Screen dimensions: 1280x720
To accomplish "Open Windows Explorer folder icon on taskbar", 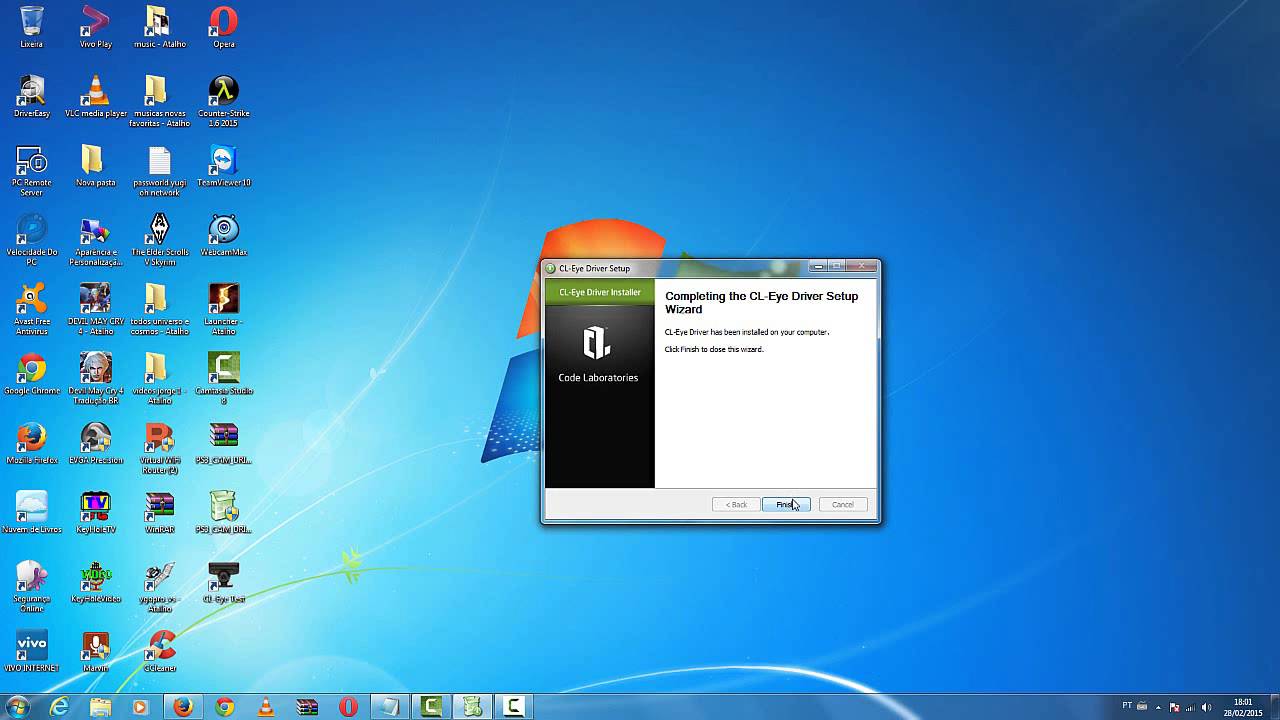I will (x=100, y=707).
